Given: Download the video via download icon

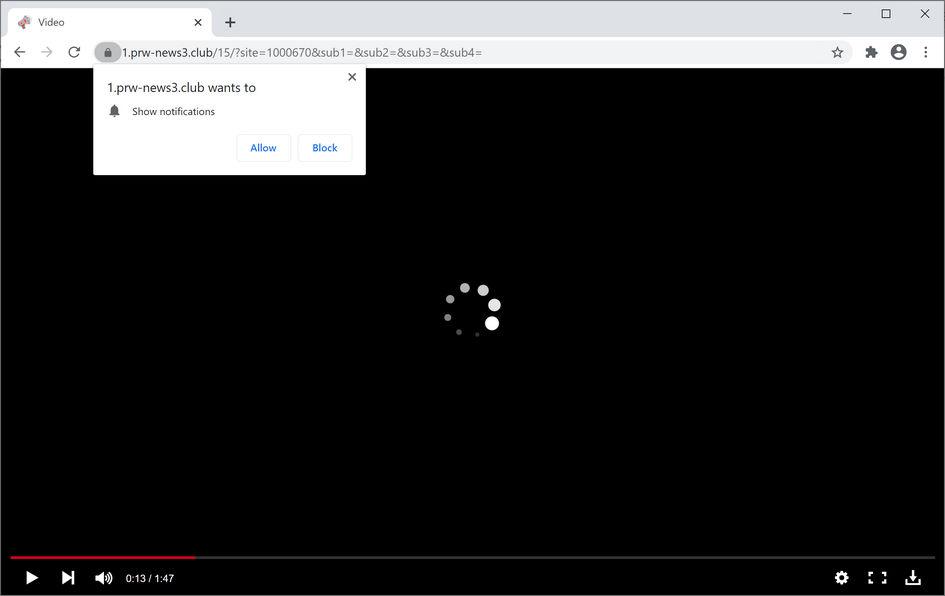Looking at the screenshot, I should (x=914, y=578).
